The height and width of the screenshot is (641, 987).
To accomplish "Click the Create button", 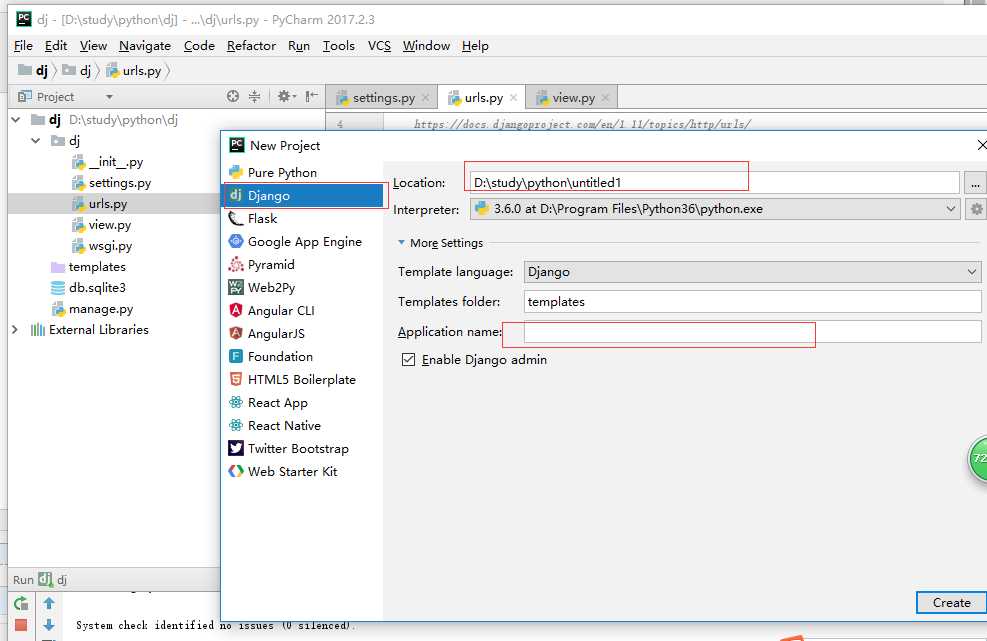I will tap(951, 603).
